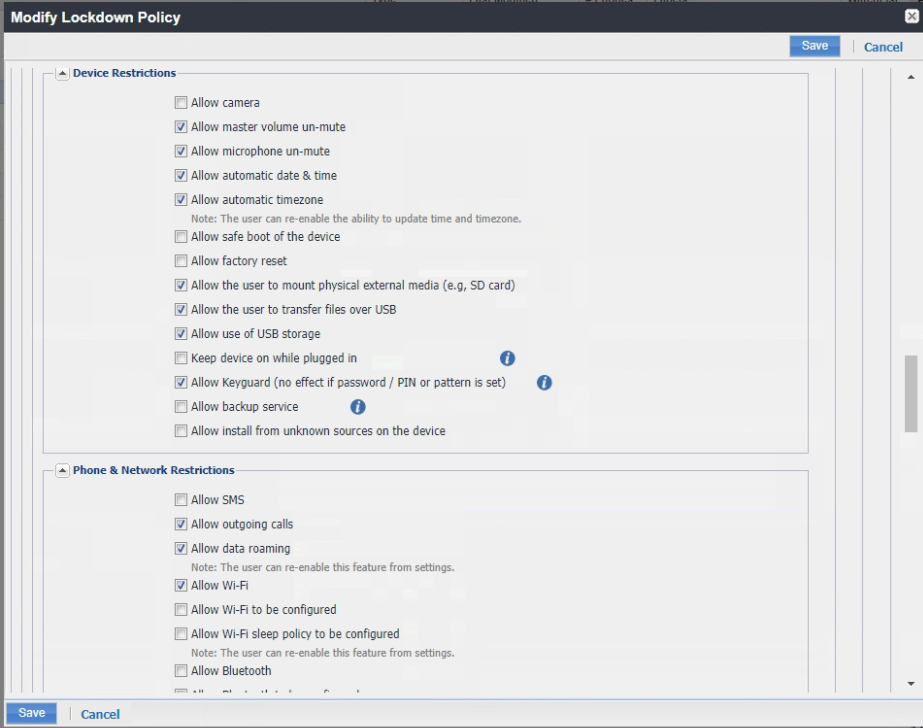Click scrollbar down arrow

910,684
